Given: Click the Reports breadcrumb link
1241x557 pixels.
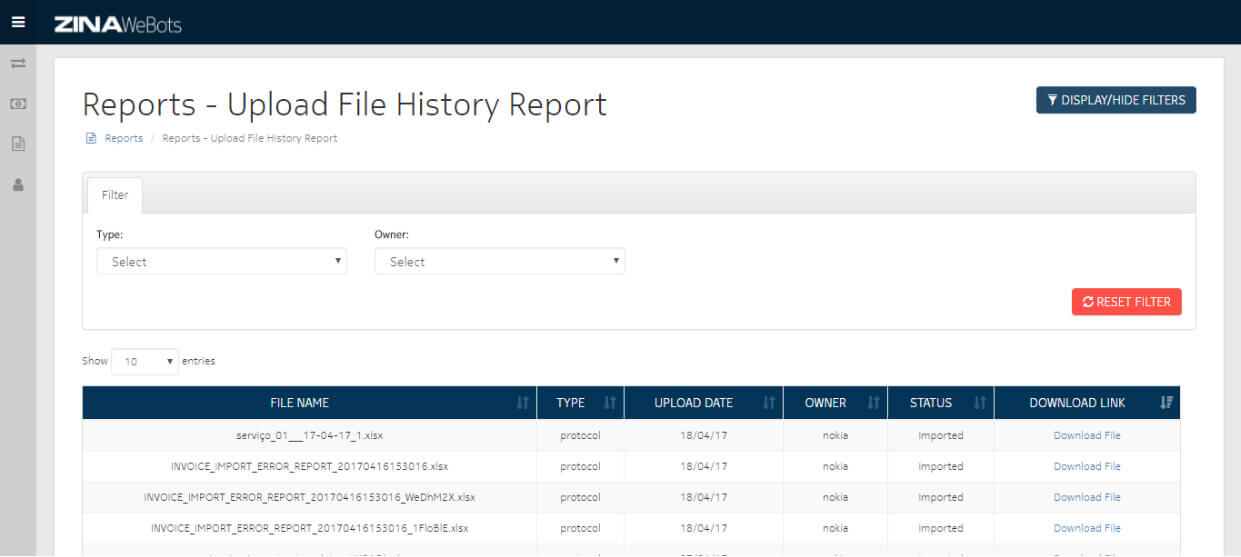Looking at the screenshot, I should [123, 138].
